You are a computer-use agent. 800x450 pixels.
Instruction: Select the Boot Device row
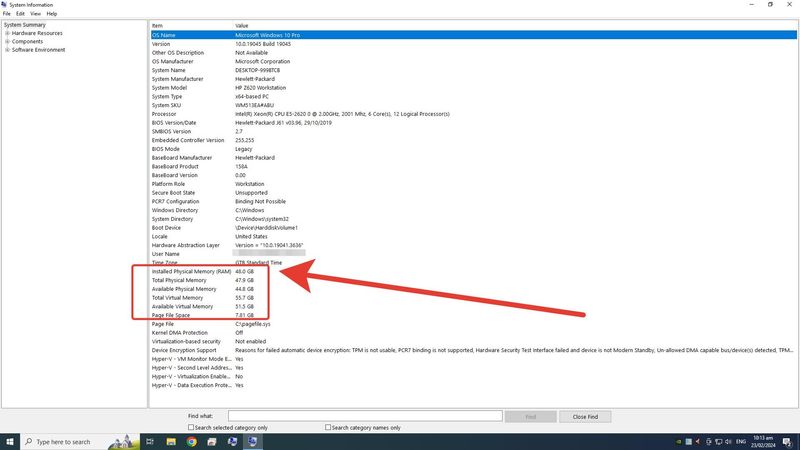click(x=473, y=228)
